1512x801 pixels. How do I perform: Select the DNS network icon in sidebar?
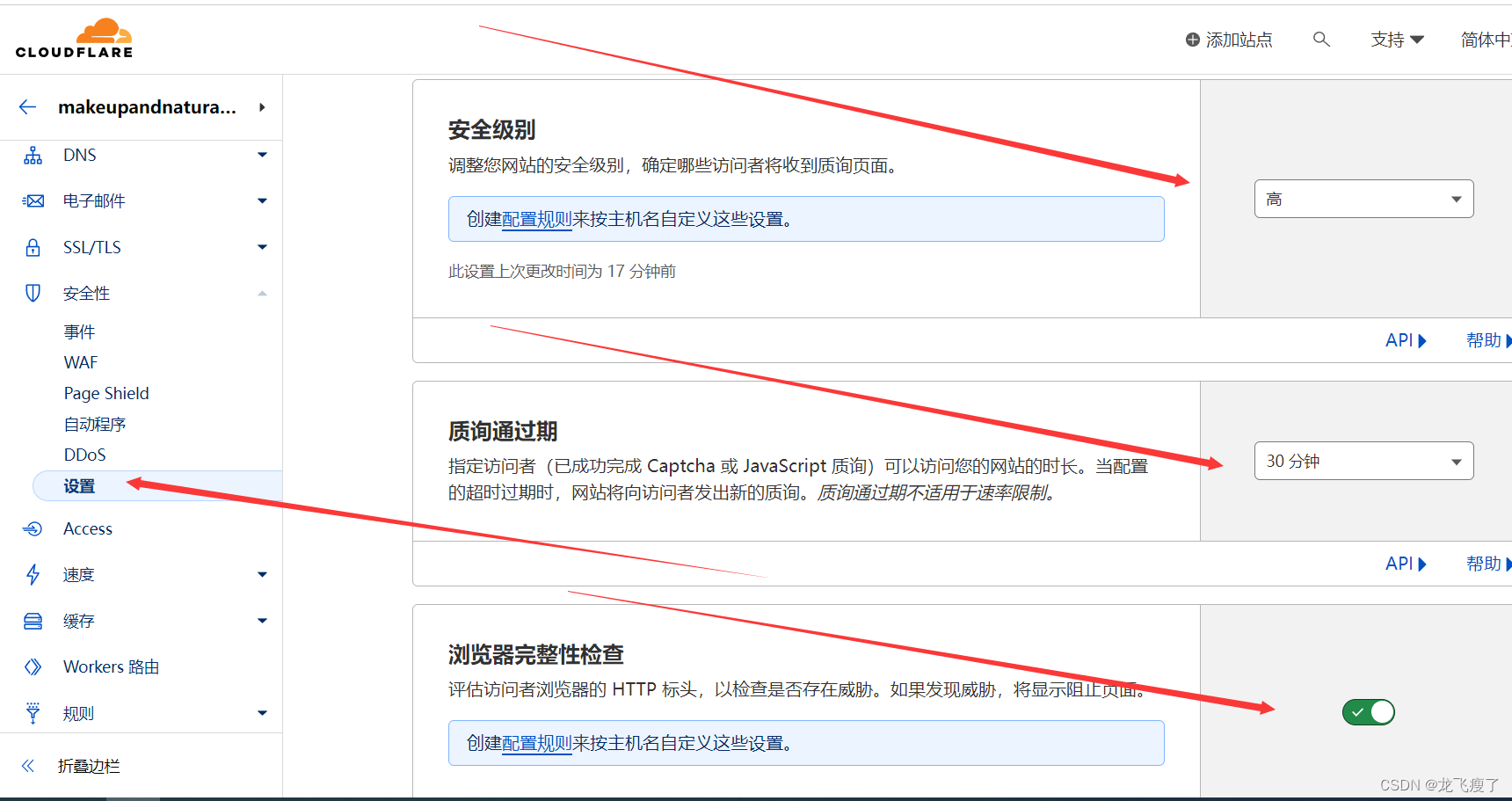33,155
